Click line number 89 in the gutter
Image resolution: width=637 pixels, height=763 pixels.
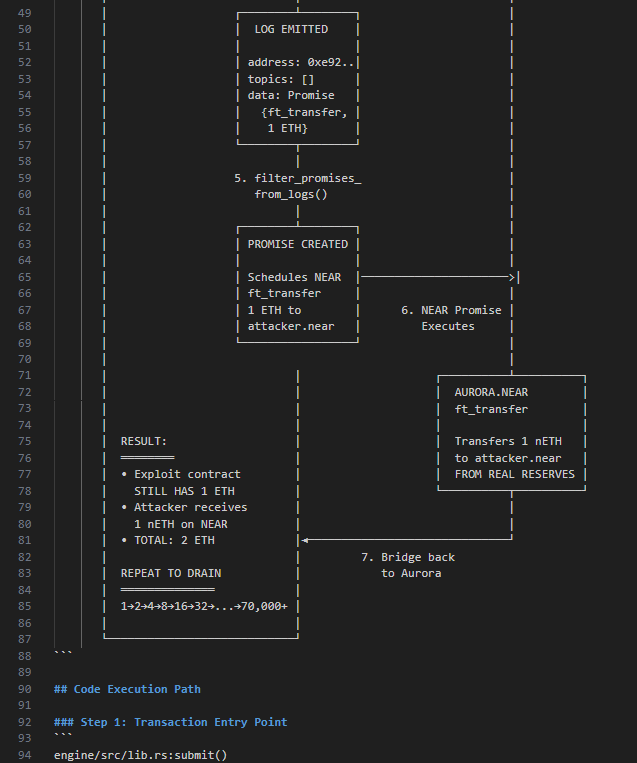point(24,672)
